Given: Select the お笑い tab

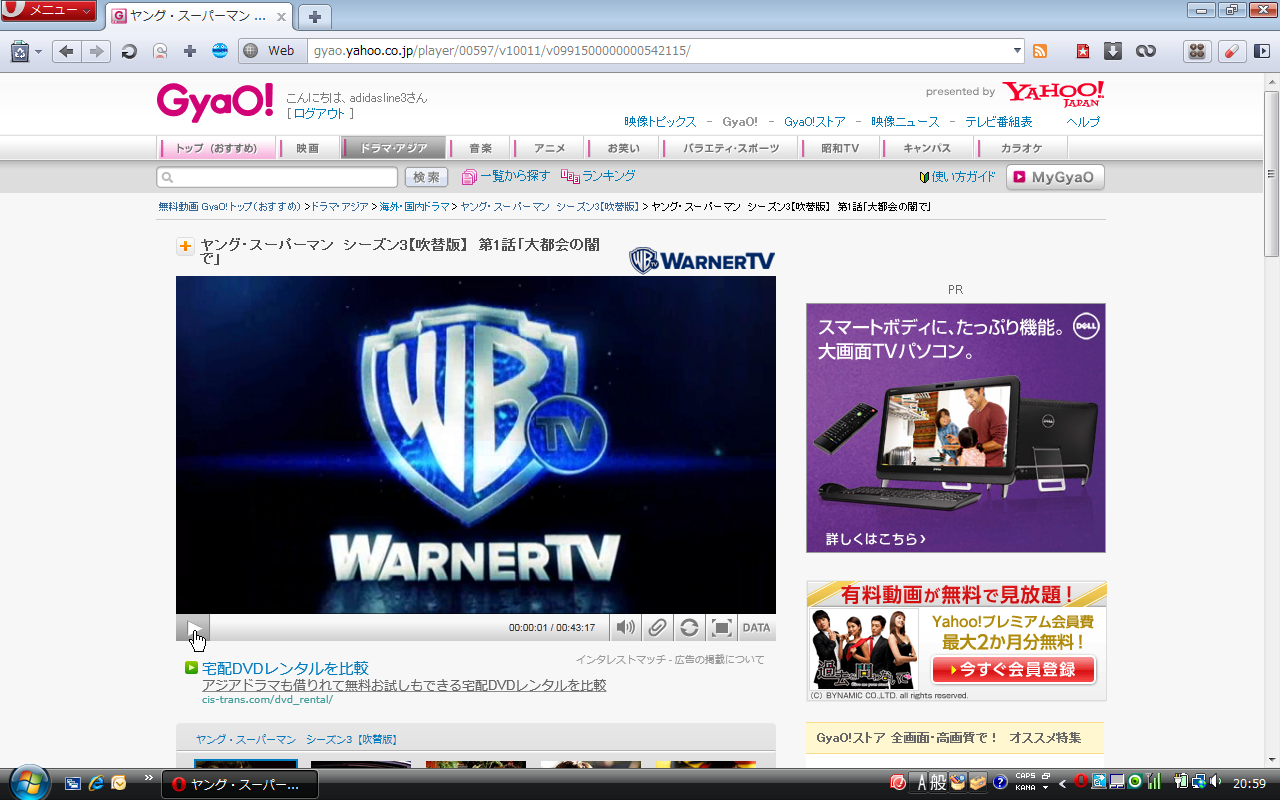Looking at the screenshot, I should pyautogui.click(x=623, y=148).
